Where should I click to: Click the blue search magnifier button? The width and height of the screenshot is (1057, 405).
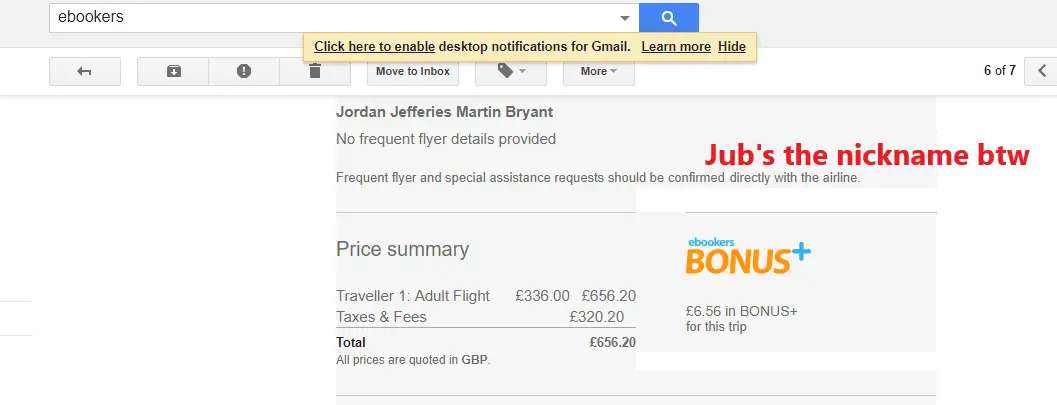[x=668, y=18]
